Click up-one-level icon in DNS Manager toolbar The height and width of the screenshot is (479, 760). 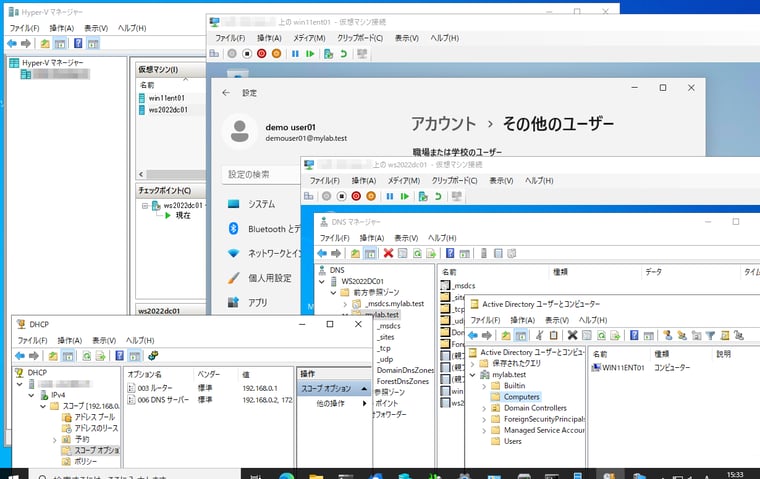pos(355,253)
